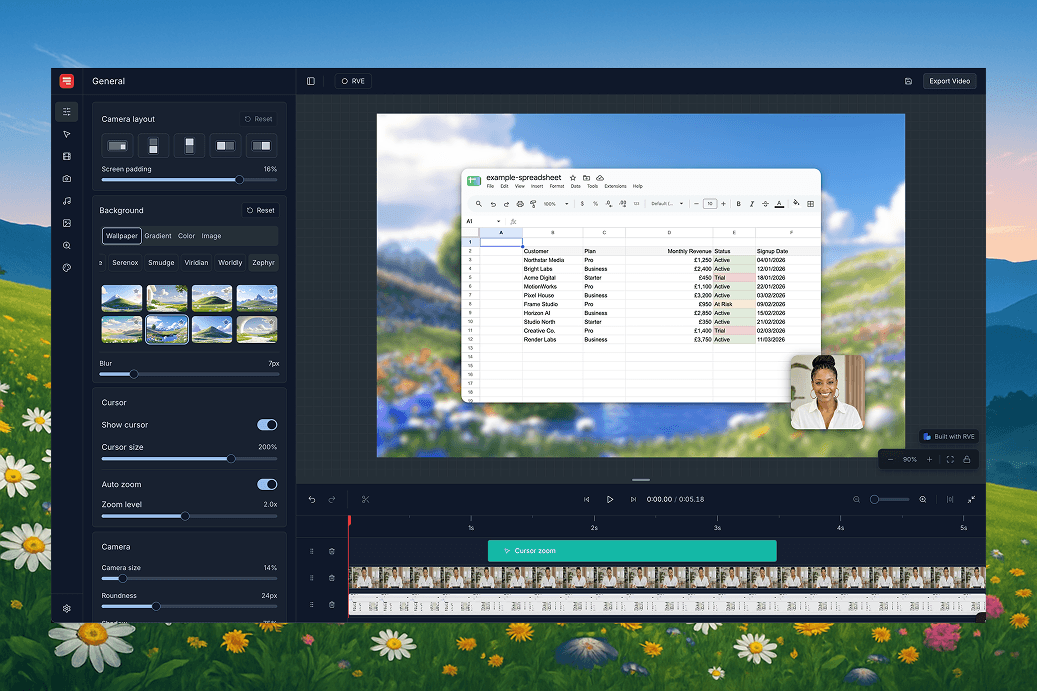Select the Smudge wallpaper category
The image size is (1037, 691).
point(161,263)
